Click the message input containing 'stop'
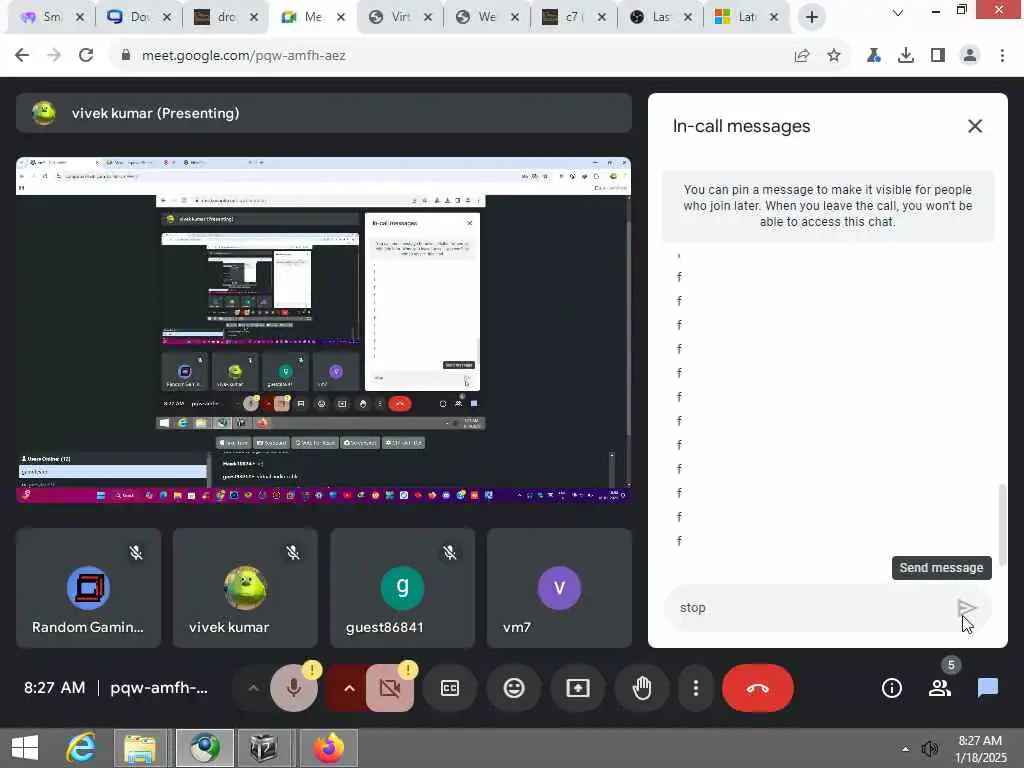This screenshot has height=768, width=1024. point(810,608)
